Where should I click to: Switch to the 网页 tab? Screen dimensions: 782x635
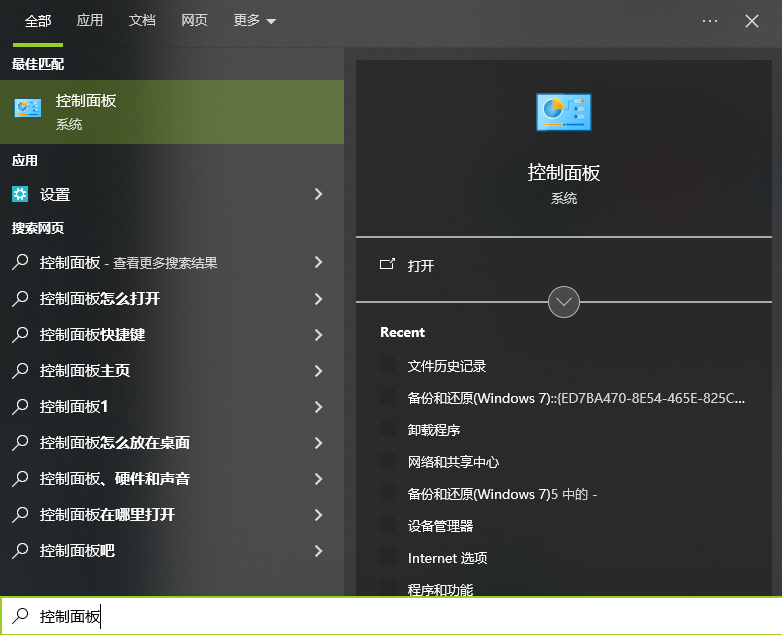[x=194, y=20]
